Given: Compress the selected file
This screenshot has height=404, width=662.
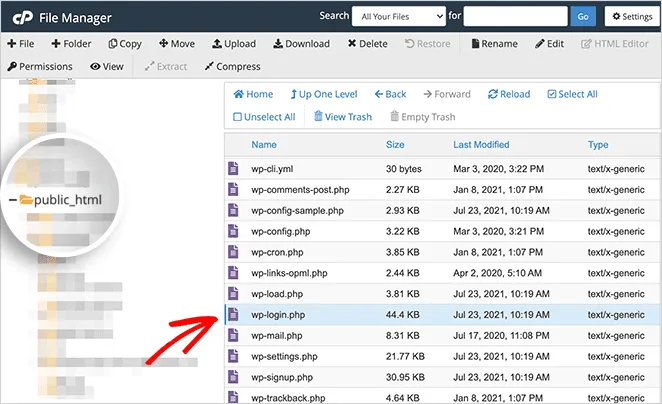Looking at the screenshot, I should click(232, 66).
